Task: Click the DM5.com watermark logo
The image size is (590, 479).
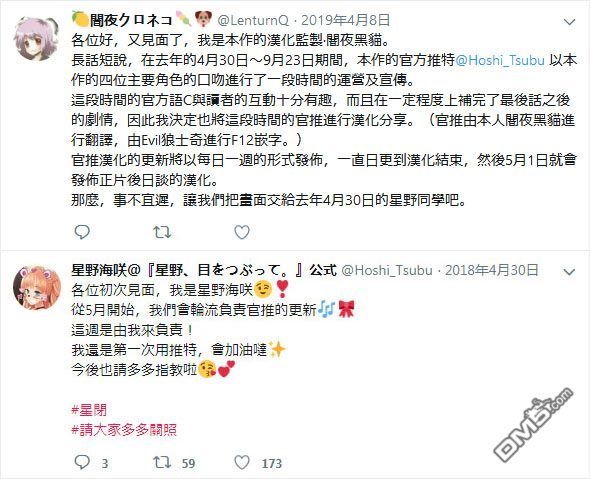Action: coord(534,424)
